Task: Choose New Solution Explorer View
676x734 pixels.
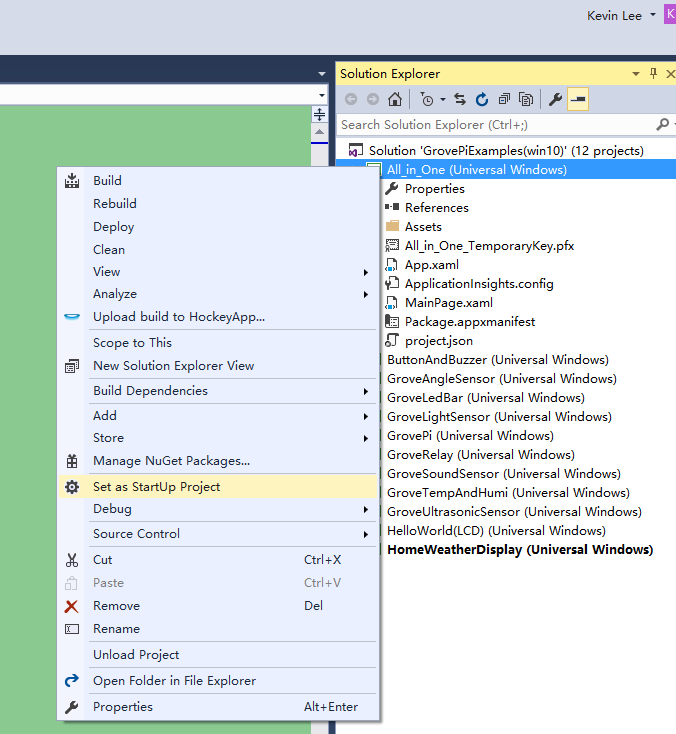Action: tap(218, 366)
